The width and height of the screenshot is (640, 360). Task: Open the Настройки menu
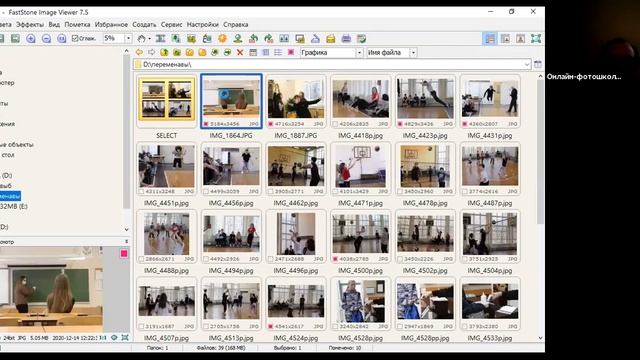tap(202, 24)
